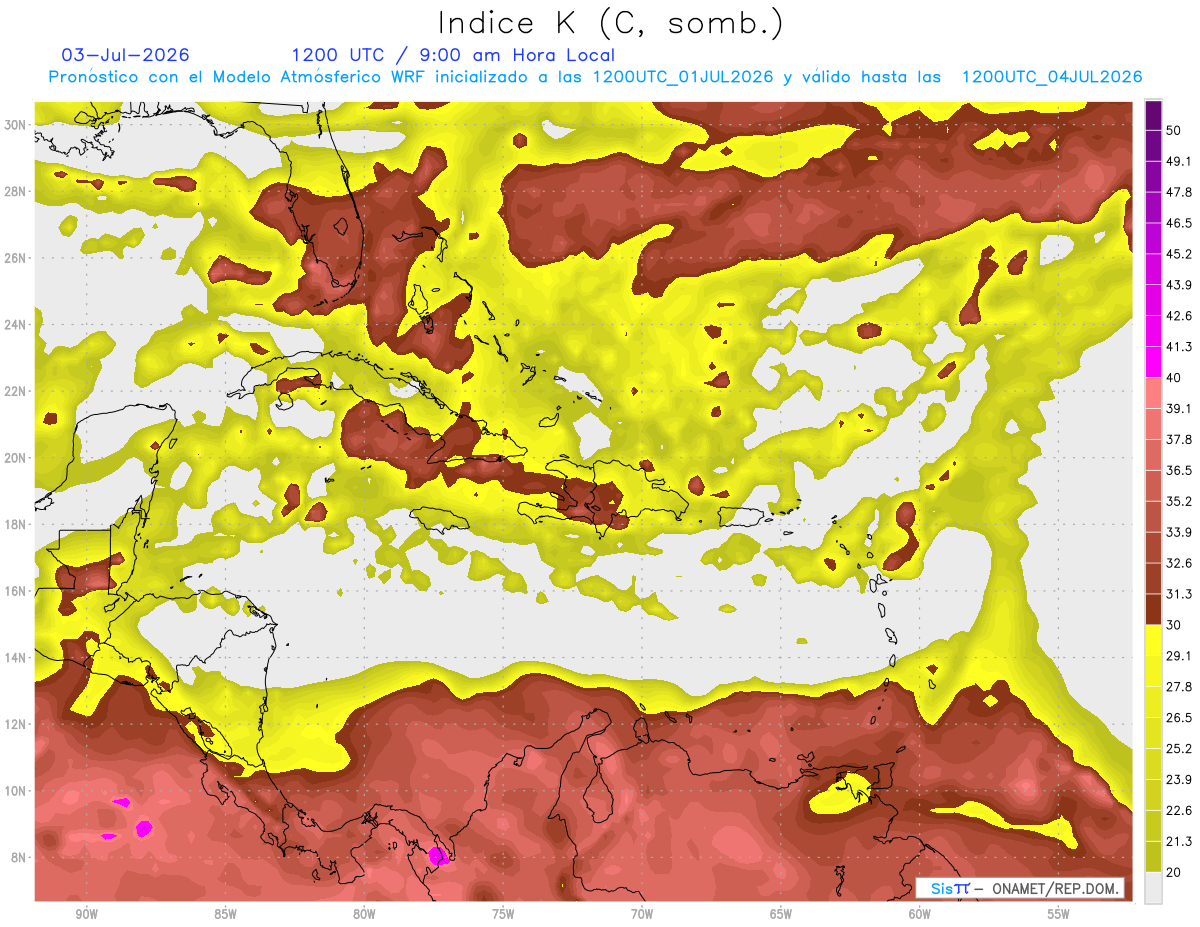Click the "47.8" value on the color scale
This screenshot has height=927, width=1200.
[1180, 192]
